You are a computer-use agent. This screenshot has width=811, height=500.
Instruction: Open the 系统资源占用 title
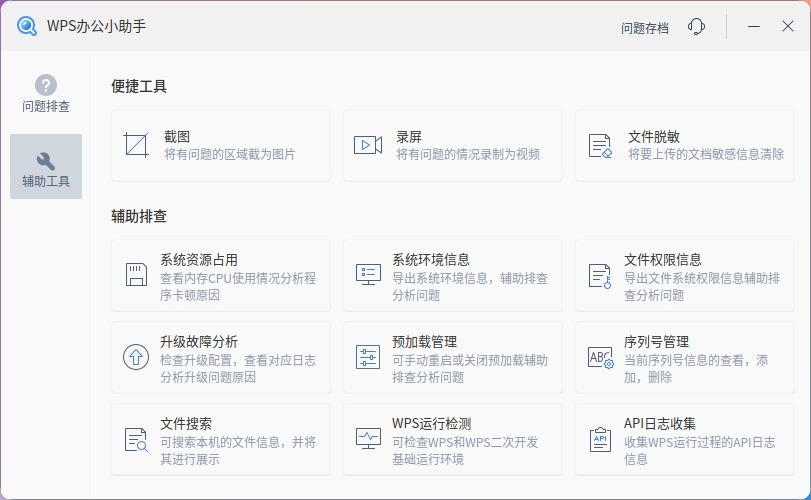[199, 260]
